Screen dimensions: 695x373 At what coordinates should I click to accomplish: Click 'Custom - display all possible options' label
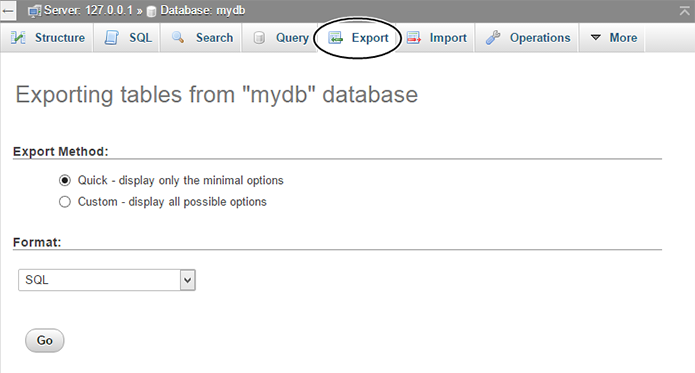pyautogui.click(x=172, y=202)
